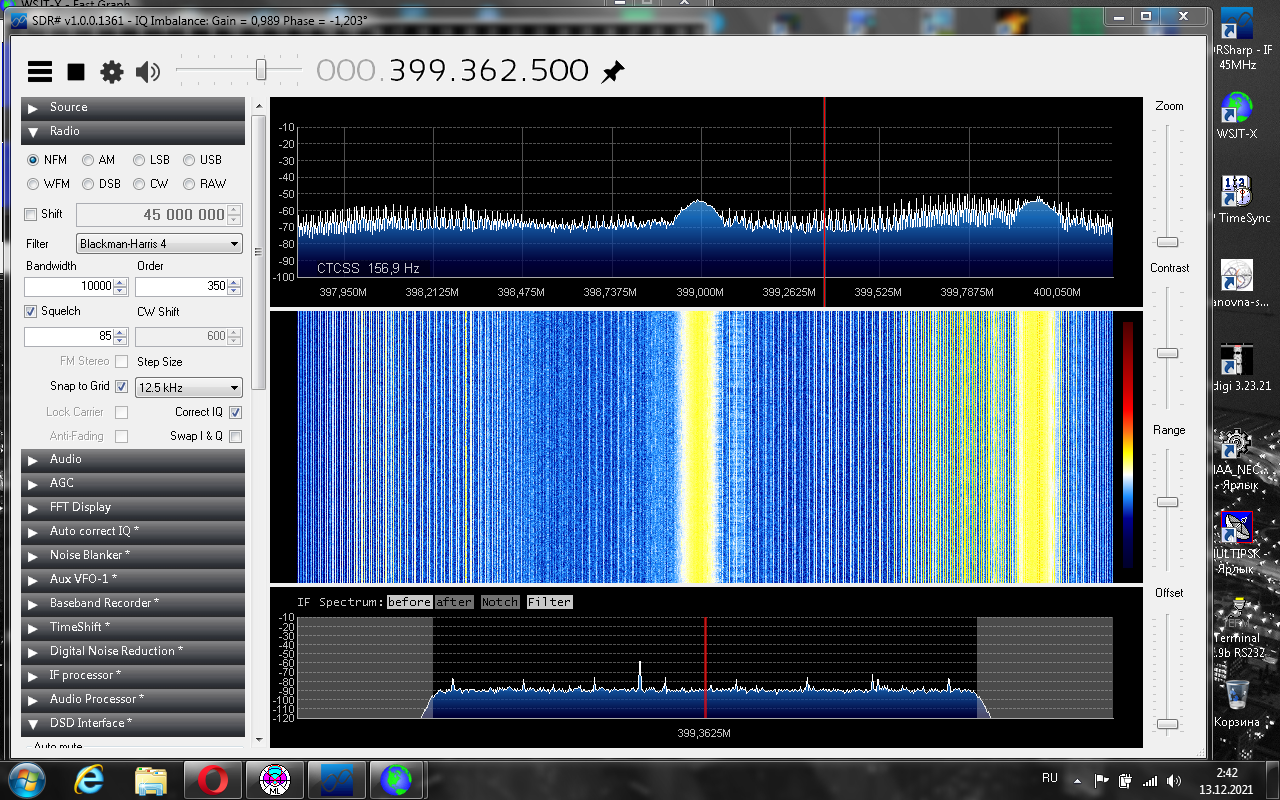Click the Notch button in IF Spectrum
The image size is (1280, 800).
(x=500, y=602)
